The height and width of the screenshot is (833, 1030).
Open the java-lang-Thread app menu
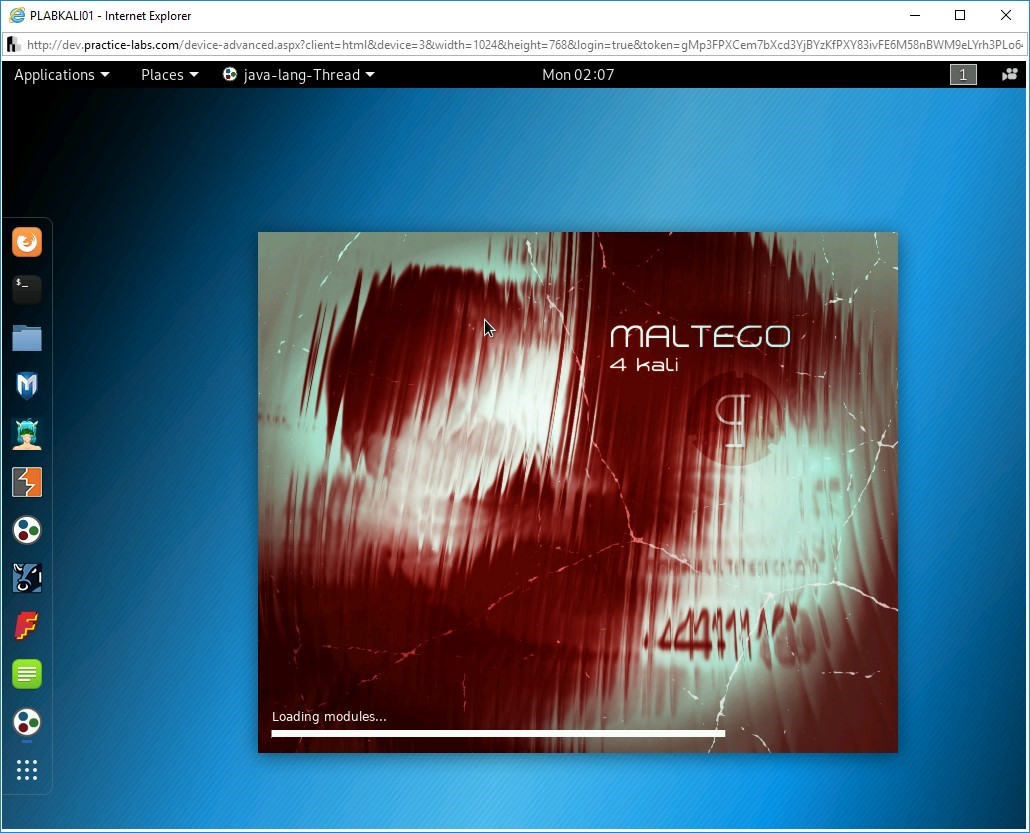299,75
